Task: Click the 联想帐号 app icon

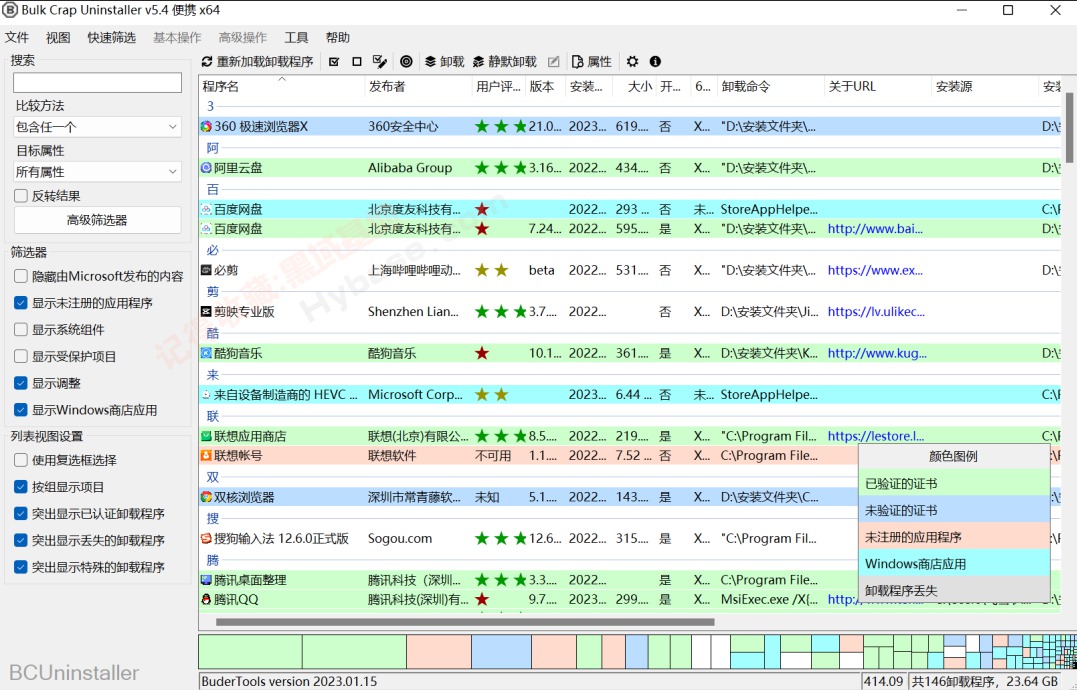Action: [x=206, y=455]
